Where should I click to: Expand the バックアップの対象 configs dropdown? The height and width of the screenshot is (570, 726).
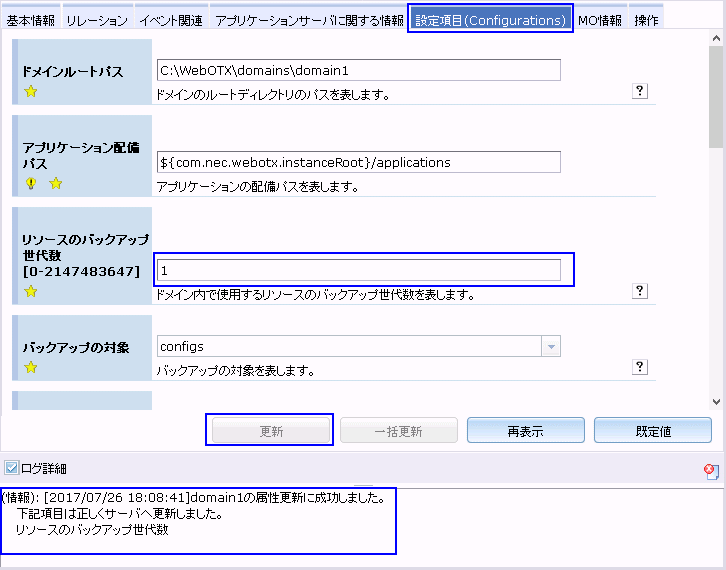coord(550,347)
